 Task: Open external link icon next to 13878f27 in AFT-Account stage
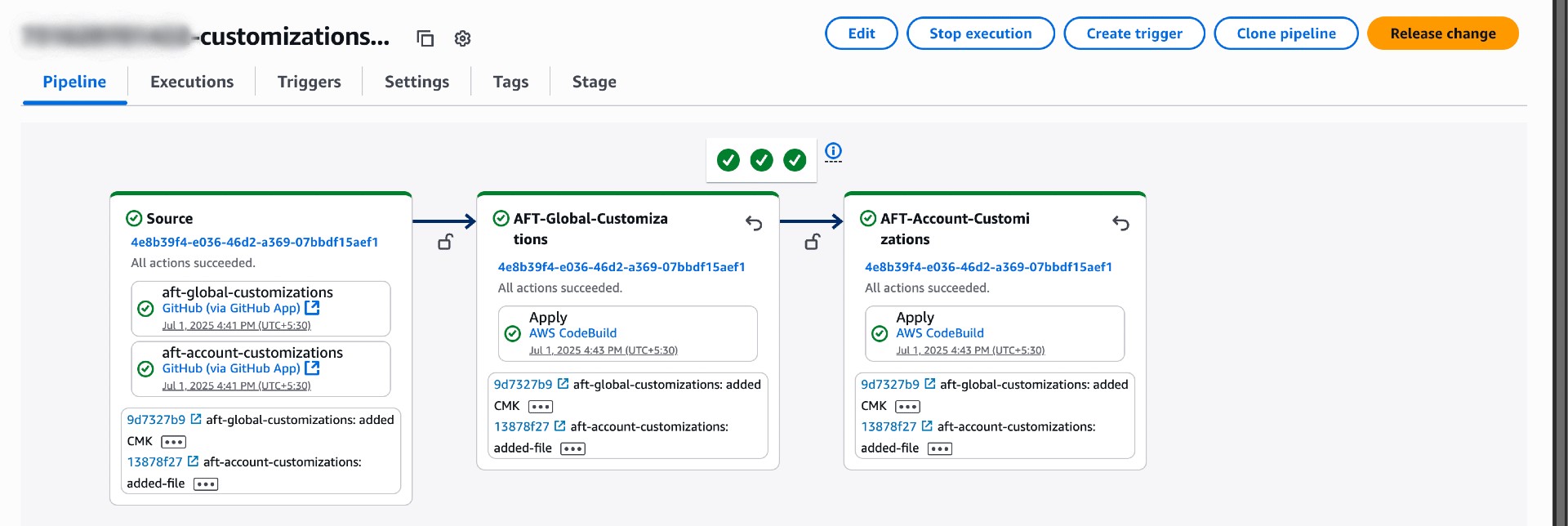tap(927, 426)
